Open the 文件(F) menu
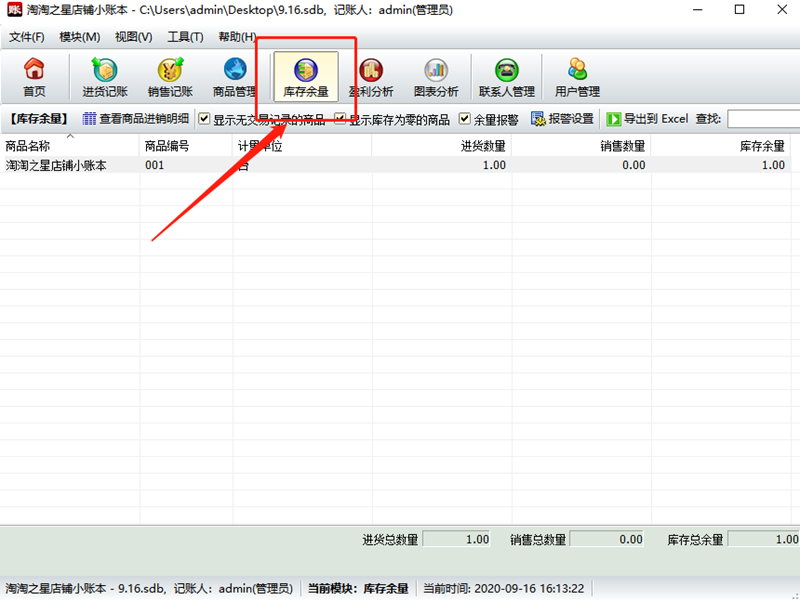 tap(27, 37)
